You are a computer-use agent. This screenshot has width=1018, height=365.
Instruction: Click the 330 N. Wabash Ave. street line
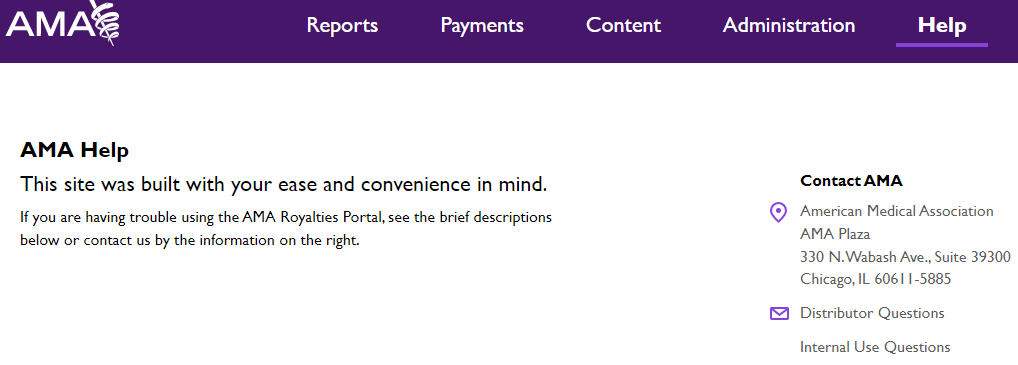[905, 257]
